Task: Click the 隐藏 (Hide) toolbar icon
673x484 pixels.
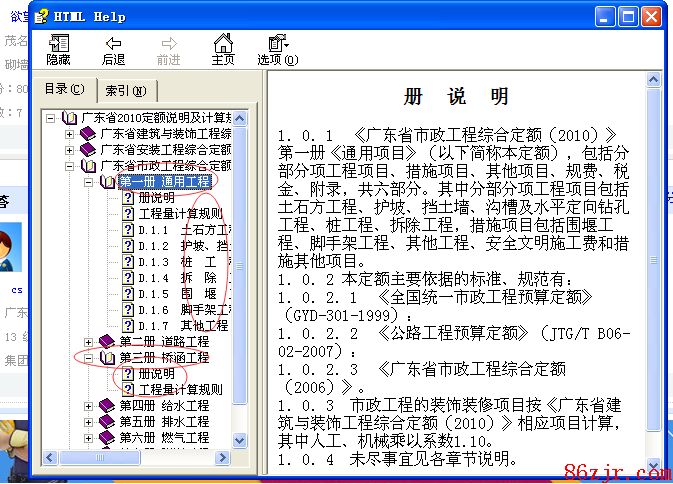Action: click(58, 49)
